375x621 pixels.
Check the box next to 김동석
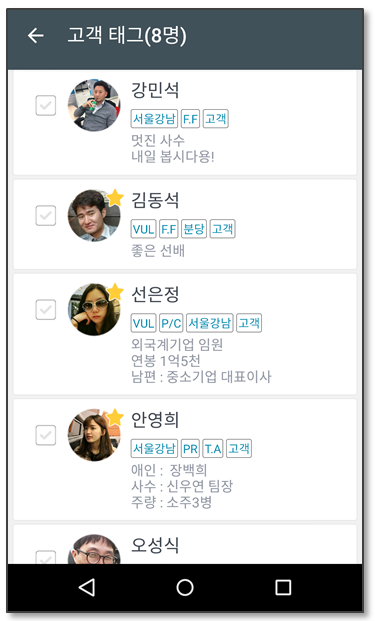point(46,215)
